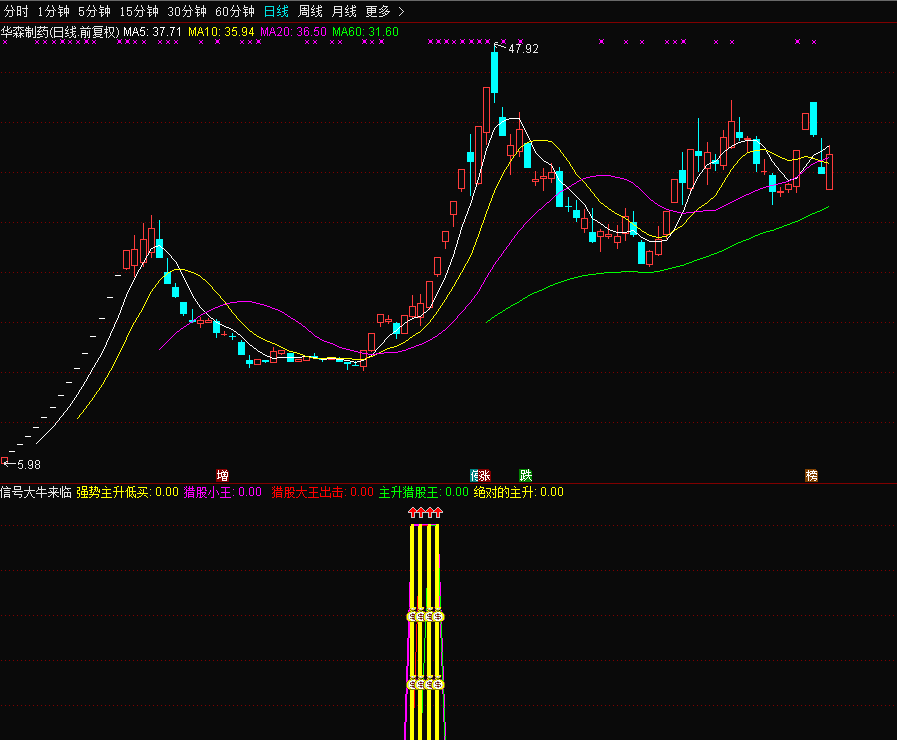This screenshot has height=740, width=897.
Task: Select the 60分钟 period tab
Action: tap(235, 11)
